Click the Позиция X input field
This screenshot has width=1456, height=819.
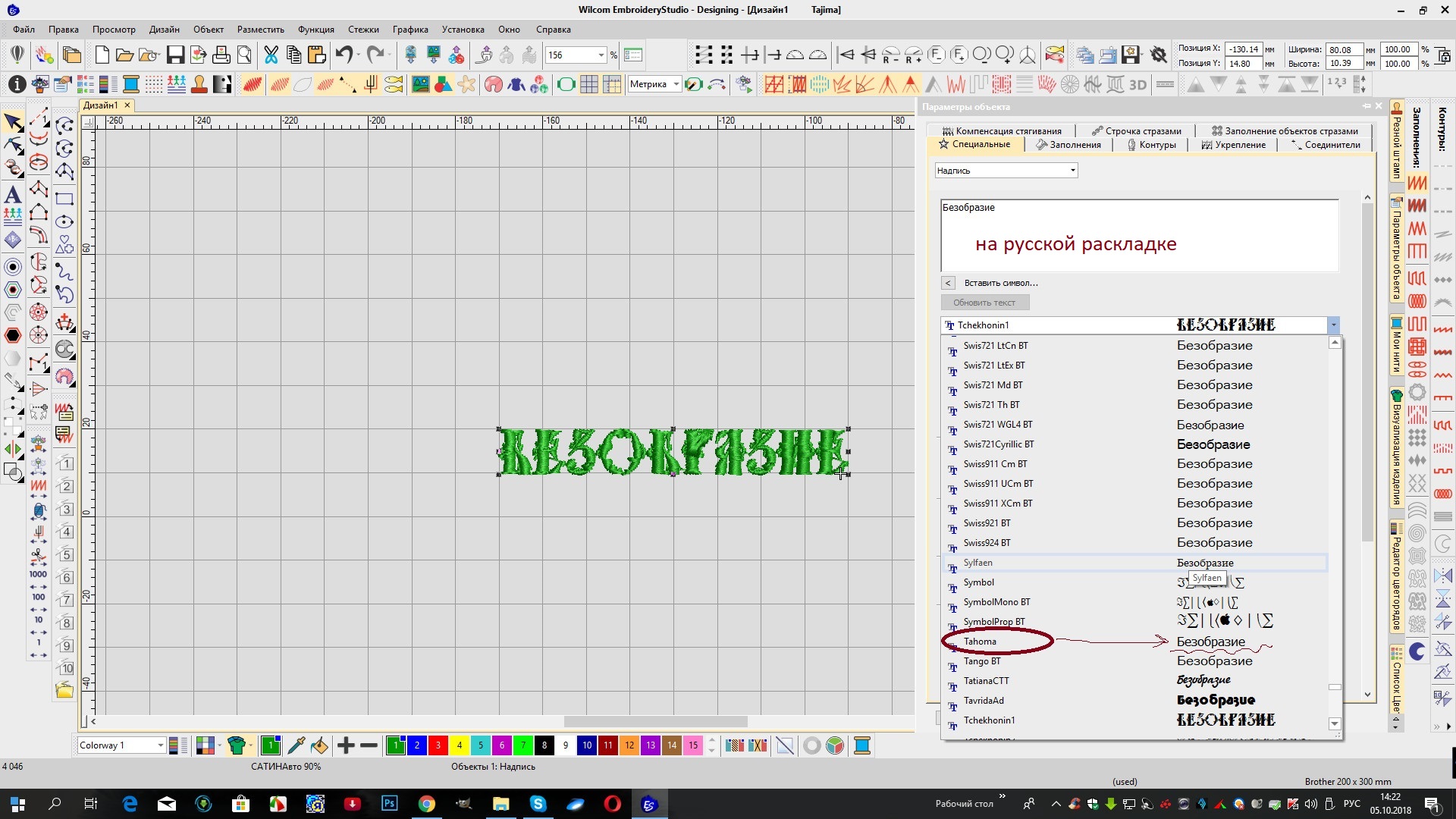click(1243, 49)
